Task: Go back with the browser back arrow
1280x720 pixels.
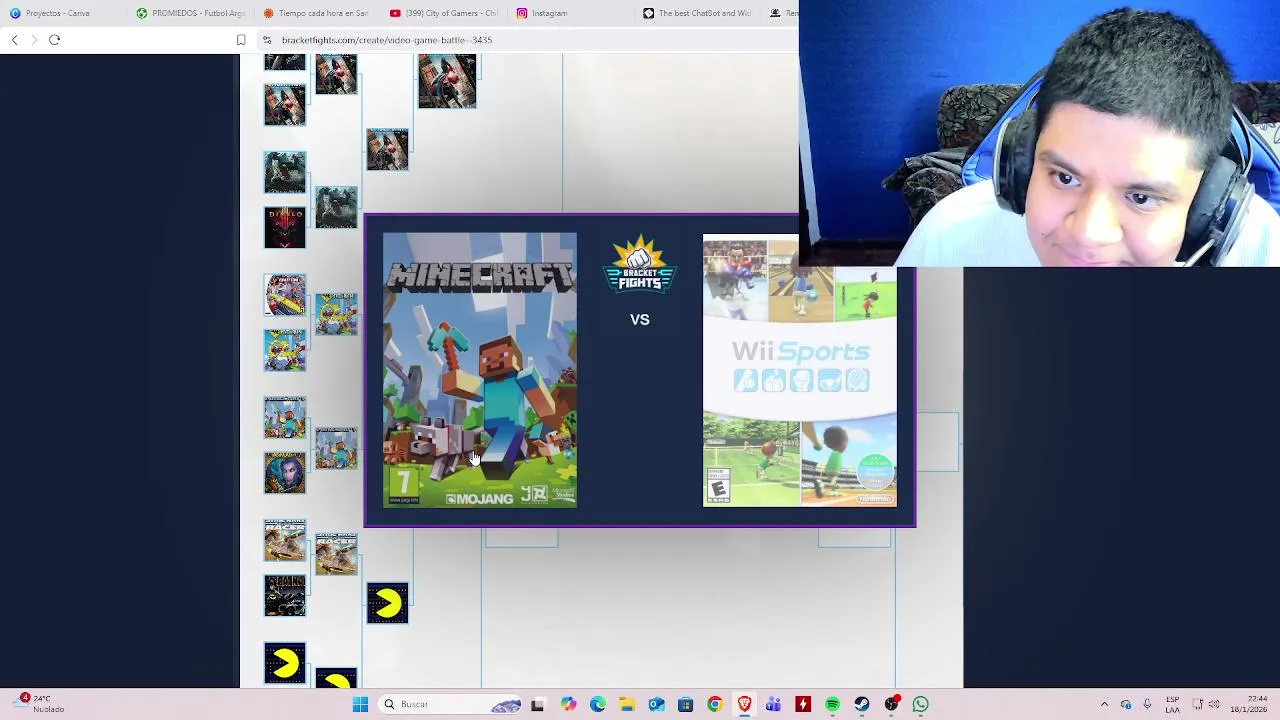Action: 14,40
